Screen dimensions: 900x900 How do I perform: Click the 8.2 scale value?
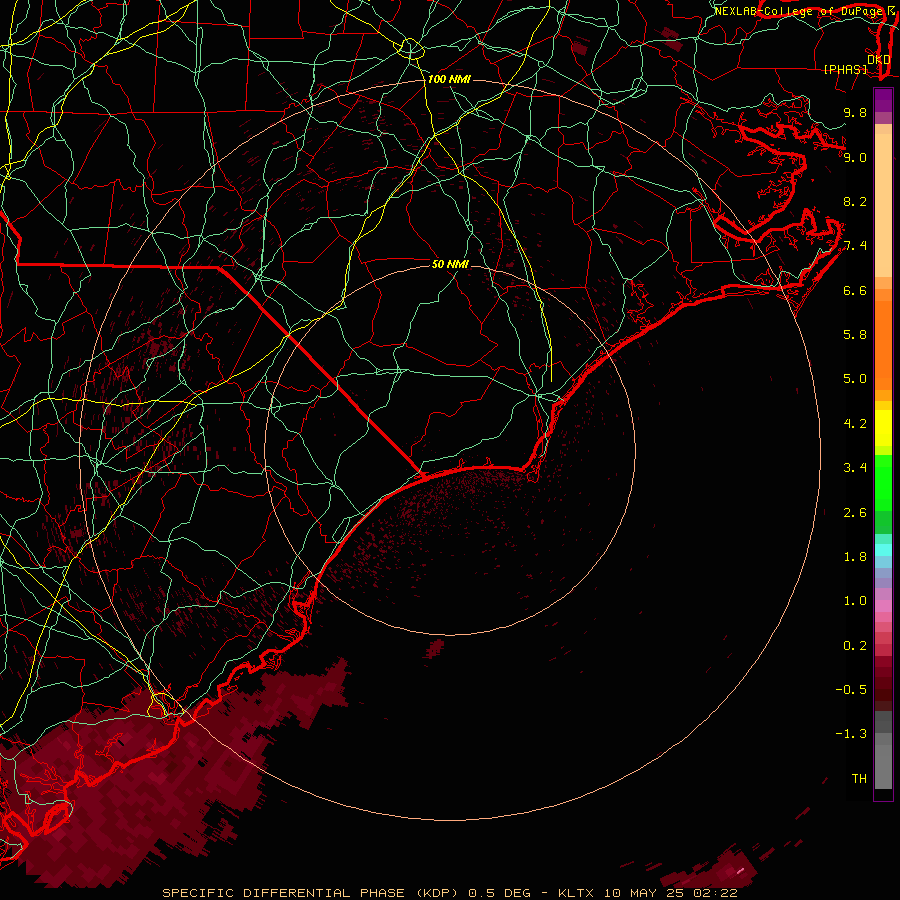(x=855, y=201)
